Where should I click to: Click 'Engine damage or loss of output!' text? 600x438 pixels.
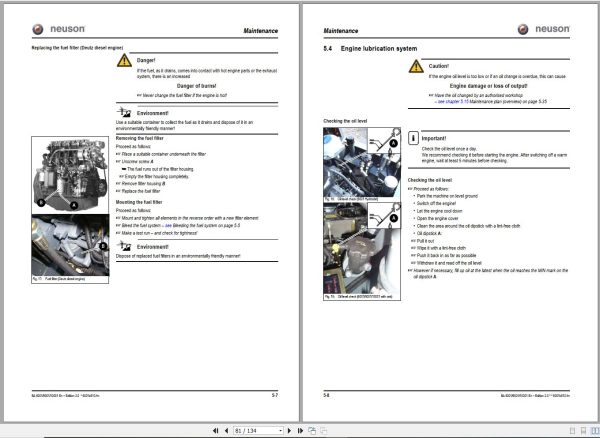[x=488, y=86]
